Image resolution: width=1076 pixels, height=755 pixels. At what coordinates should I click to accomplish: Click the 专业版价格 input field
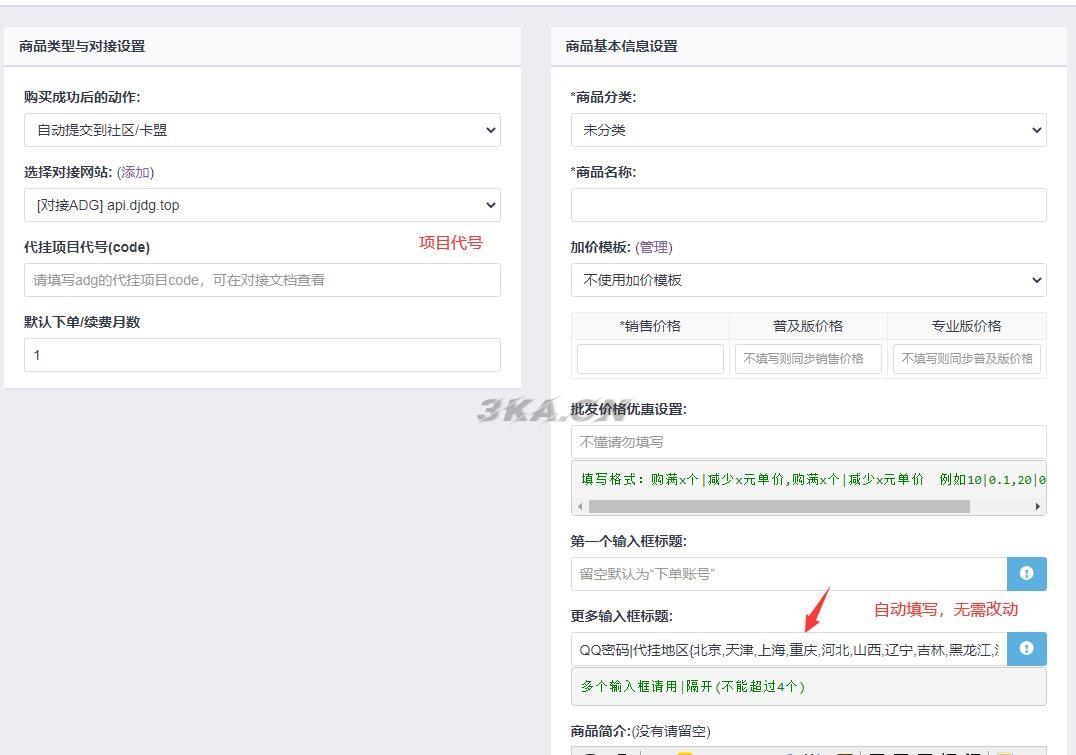(965, 358)
